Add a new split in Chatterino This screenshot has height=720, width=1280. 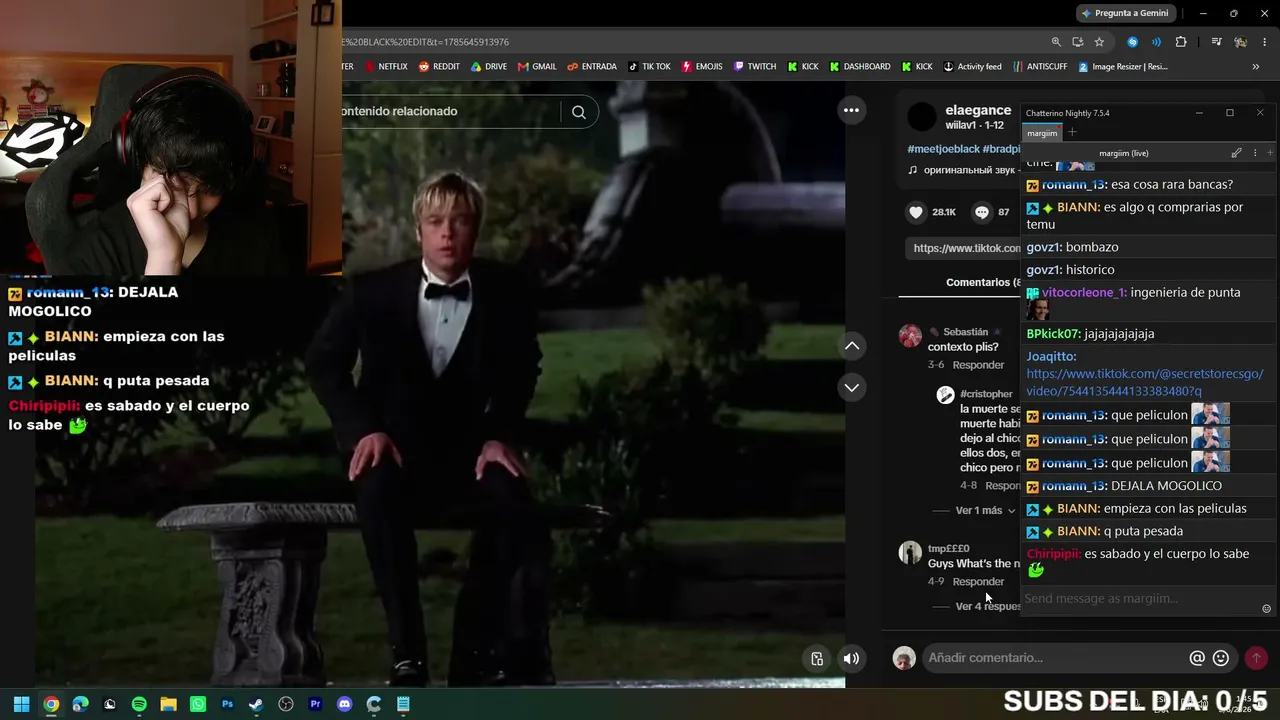point(1270,153)
